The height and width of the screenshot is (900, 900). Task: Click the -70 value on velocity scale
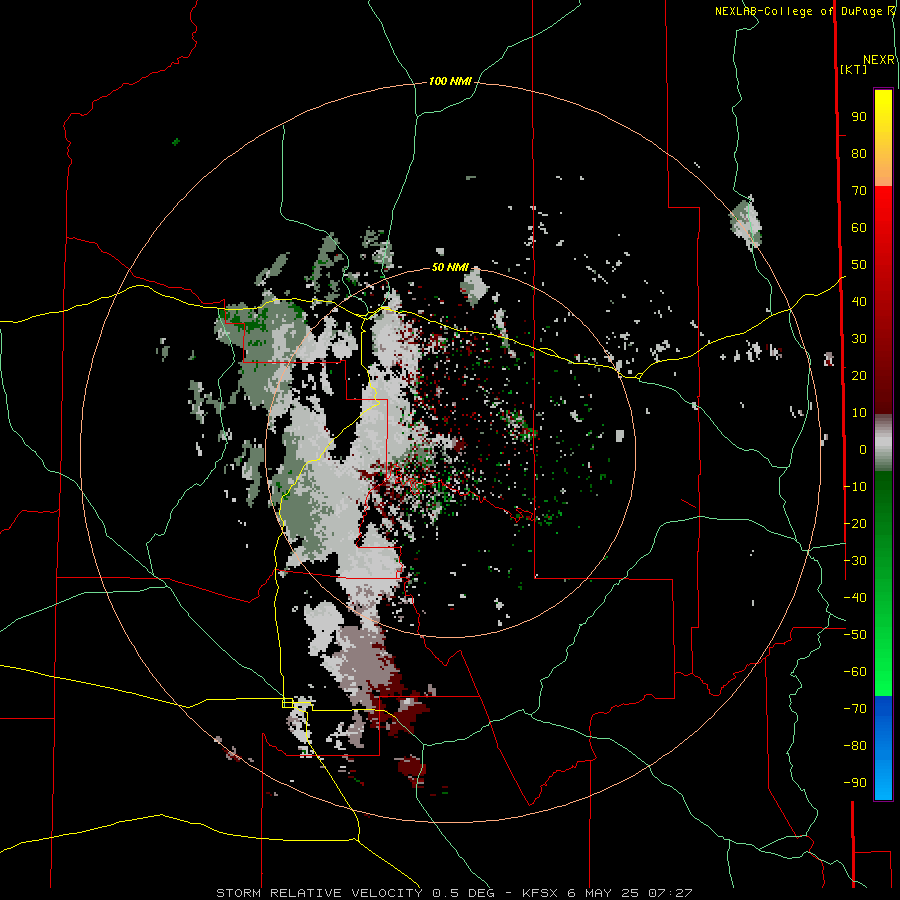point(855,709)
